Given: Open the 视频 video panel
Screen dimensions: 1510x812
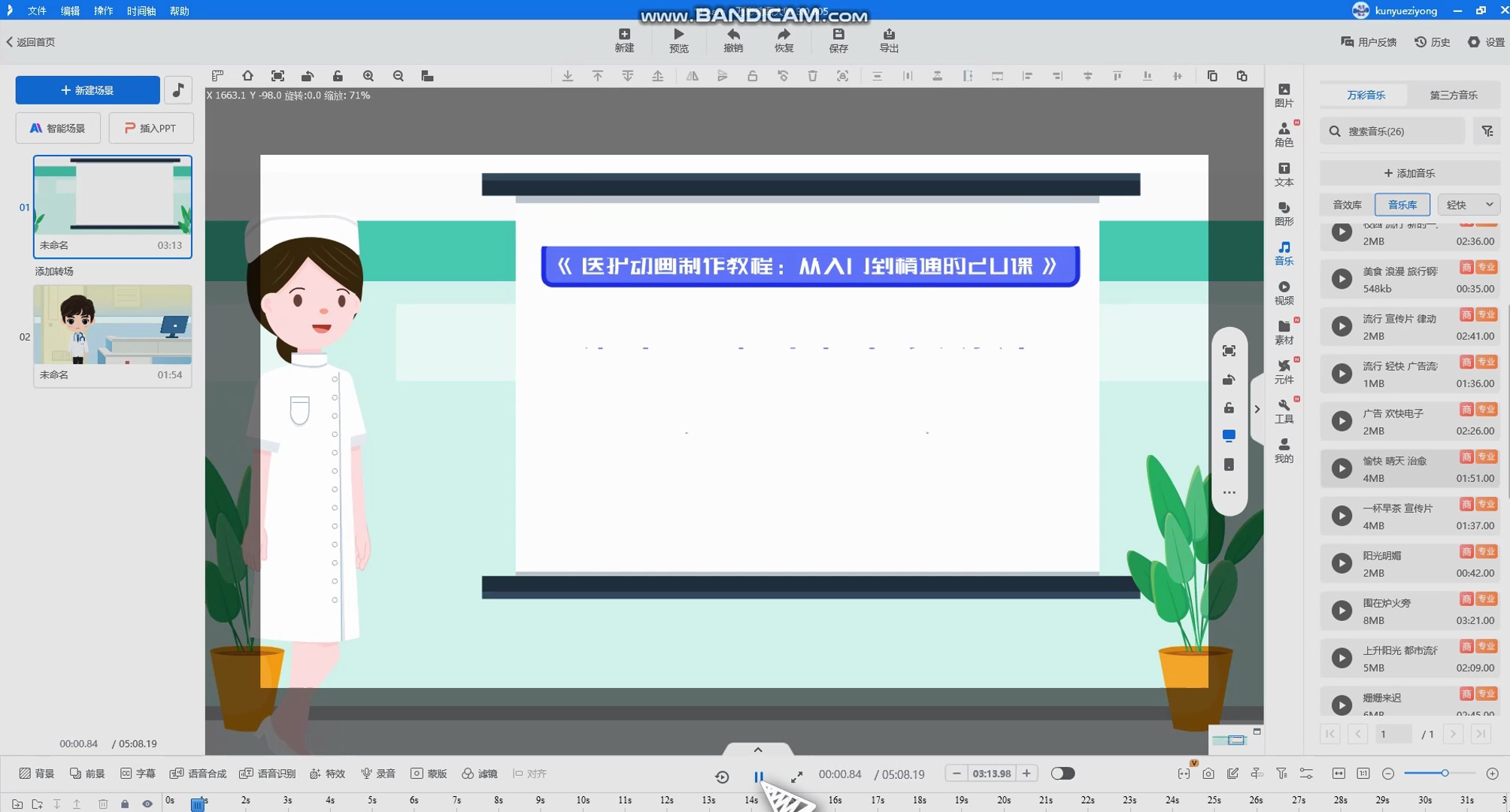Looking at the screenshot, I should point(1284,292).
